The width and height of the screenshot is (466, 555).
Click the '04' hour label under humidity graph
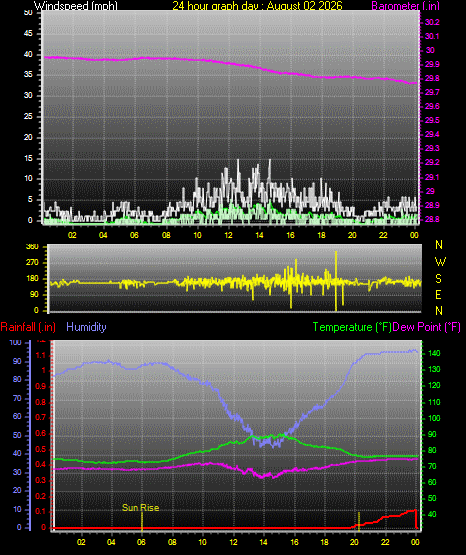(x=111, y=542)
